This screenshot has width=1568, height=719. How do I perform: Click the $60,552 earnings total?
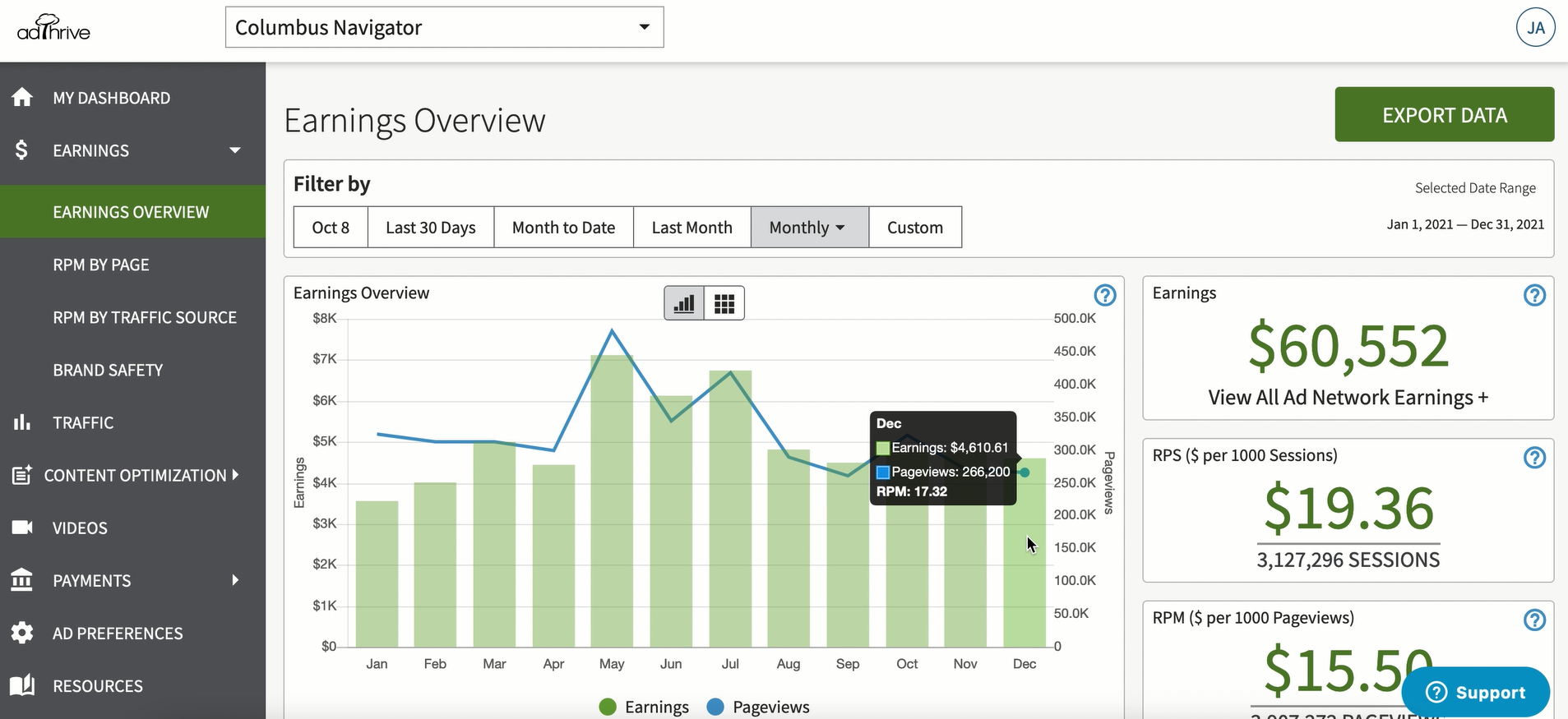tap(1348, 346)
